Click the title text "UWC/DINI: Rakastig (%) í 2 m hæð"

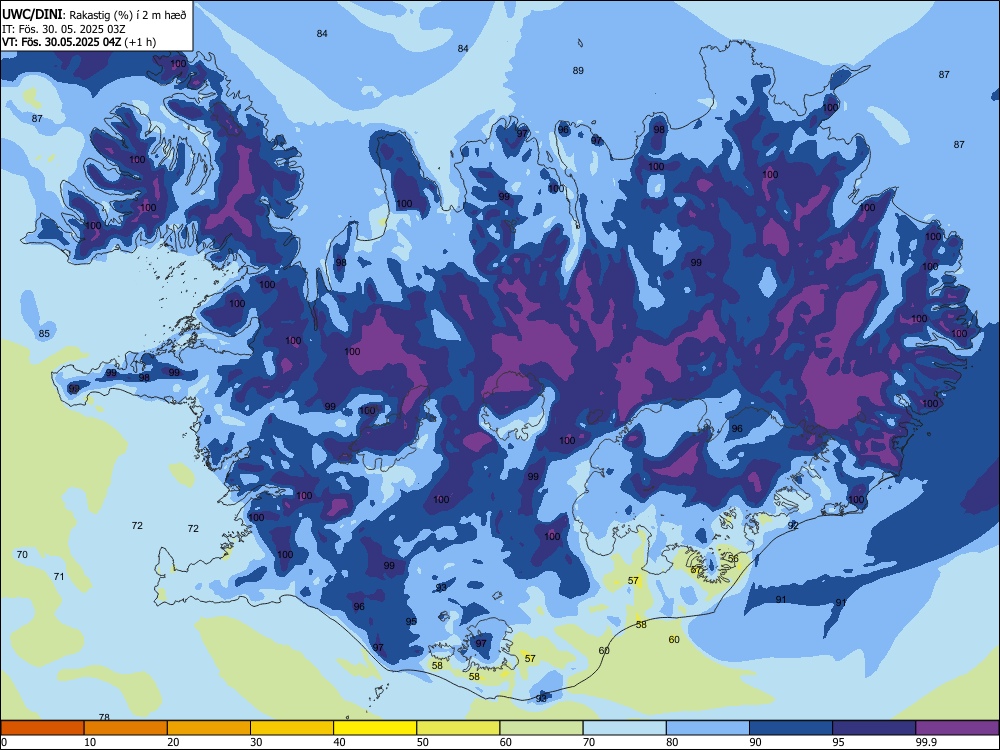click(94, 15)
